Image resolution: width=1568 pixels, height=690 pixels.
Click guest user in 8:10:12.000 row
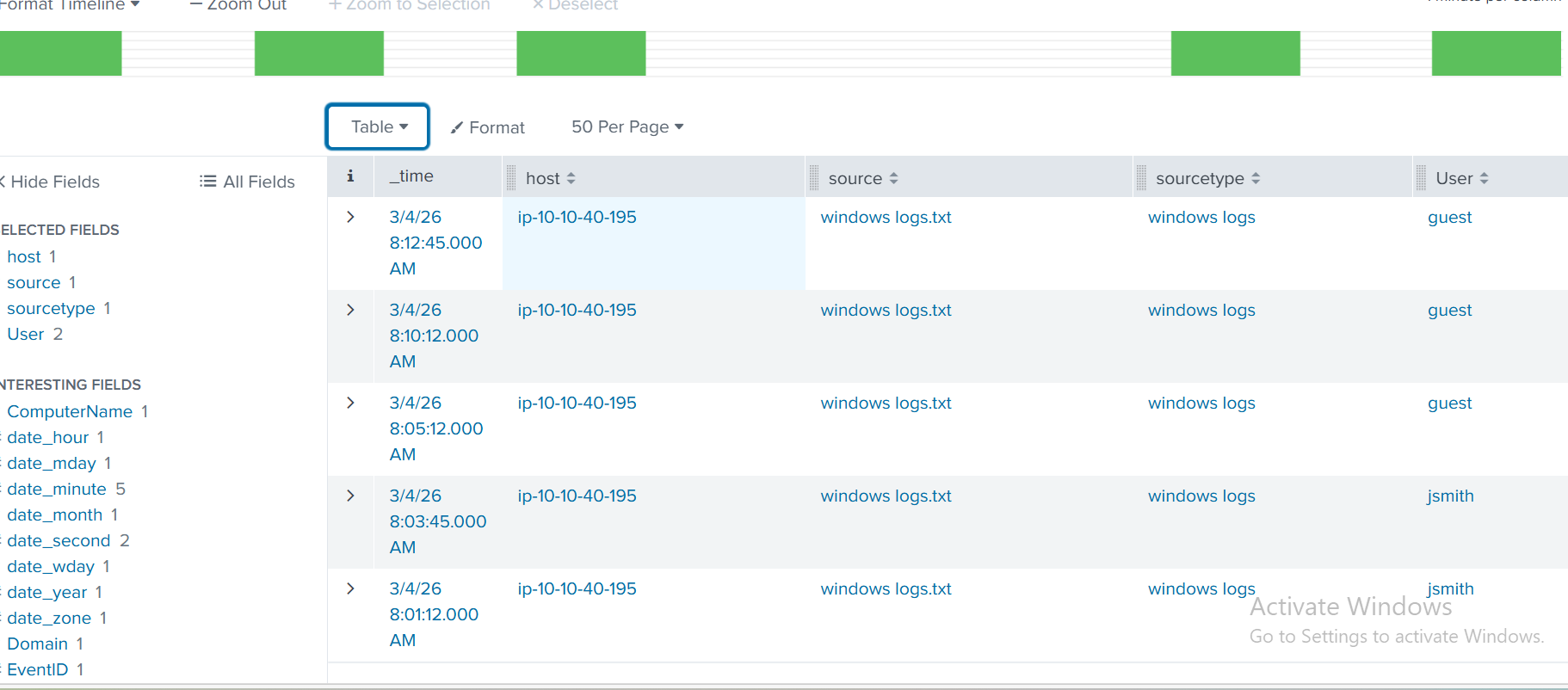[1449, 310]
